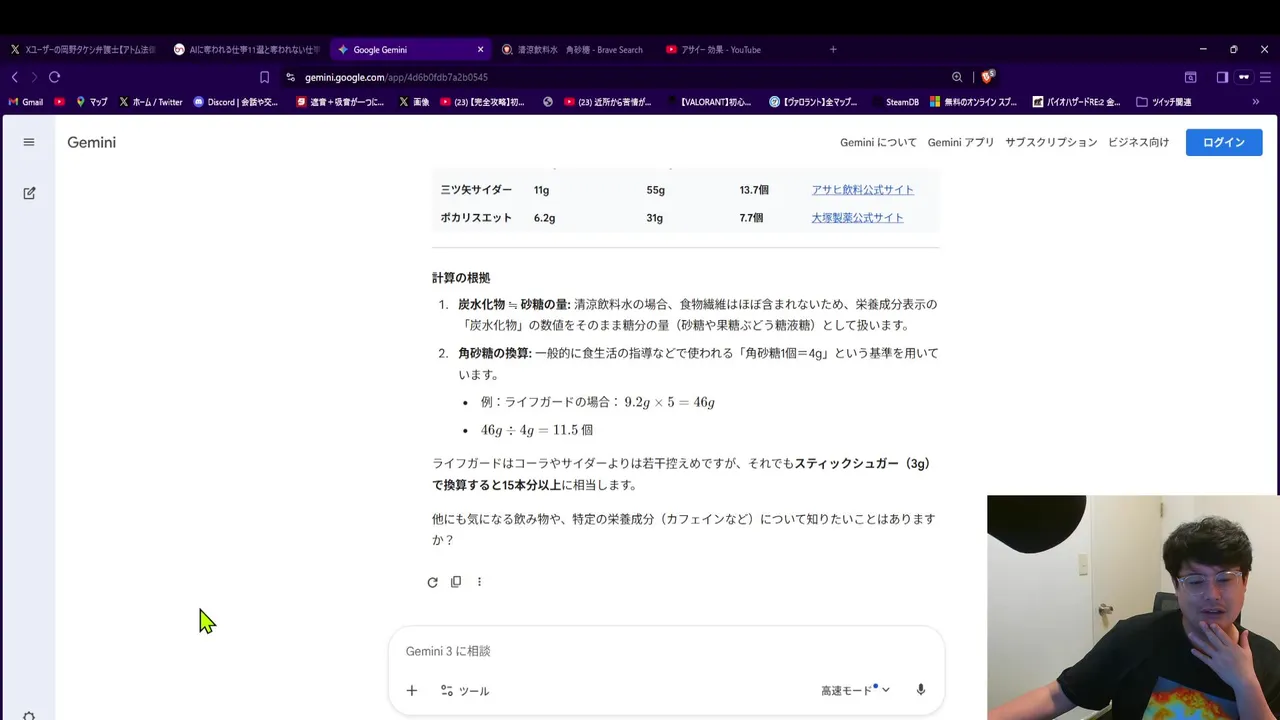Click the Gemini logo text

coord(92,142)
